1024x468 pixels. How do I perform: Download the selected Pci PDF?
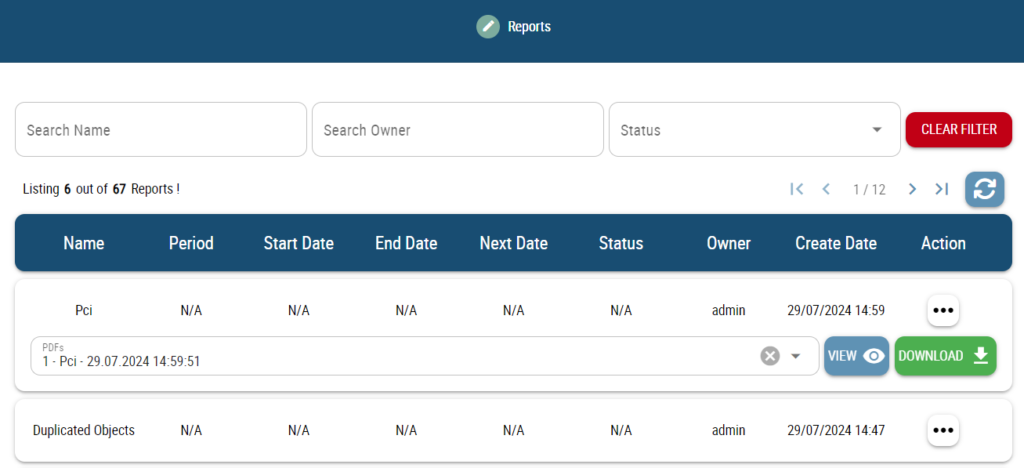tap(944, 356)
